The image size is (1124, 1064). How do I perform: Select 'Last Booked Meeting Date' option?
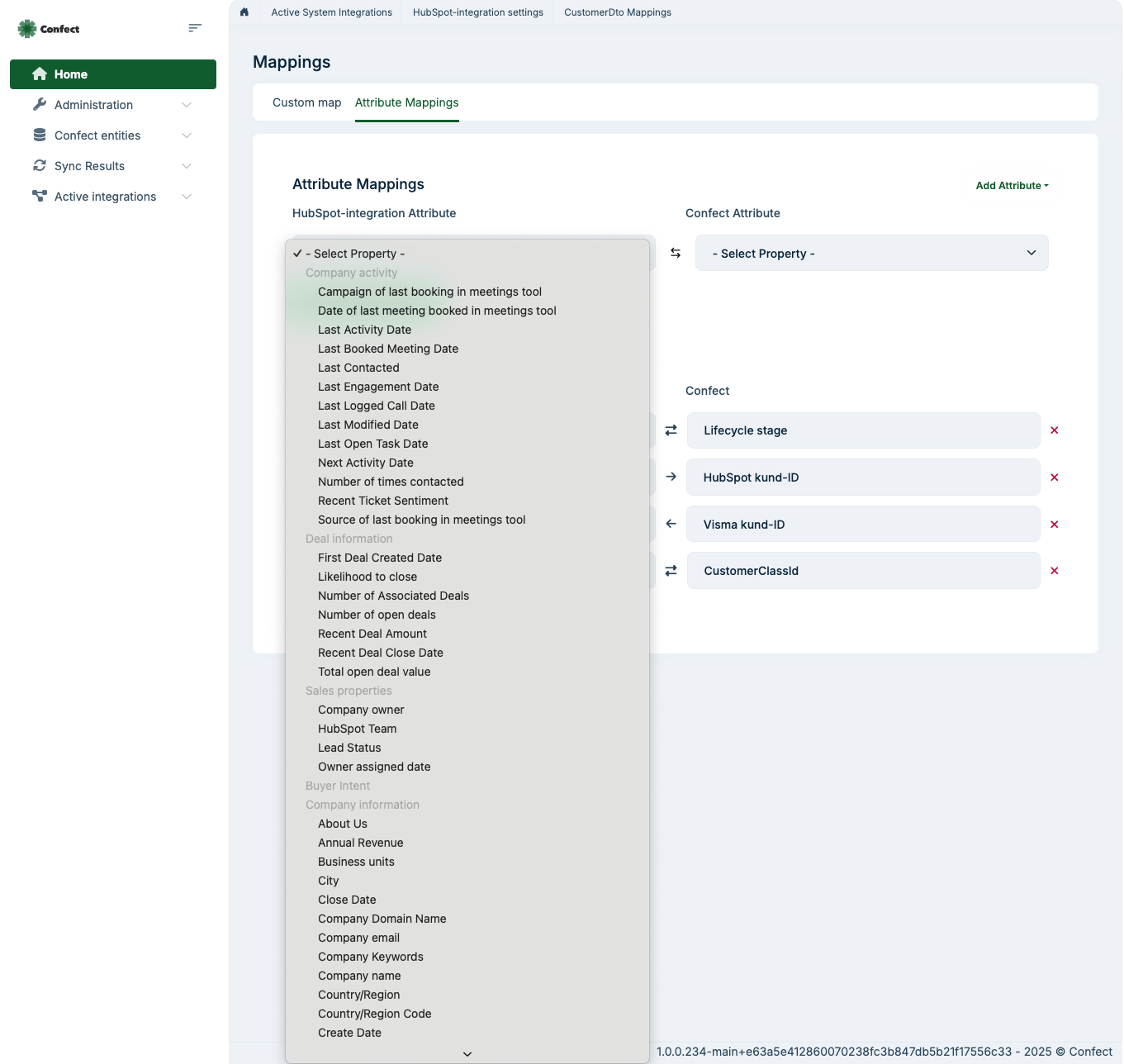(467, 349)
